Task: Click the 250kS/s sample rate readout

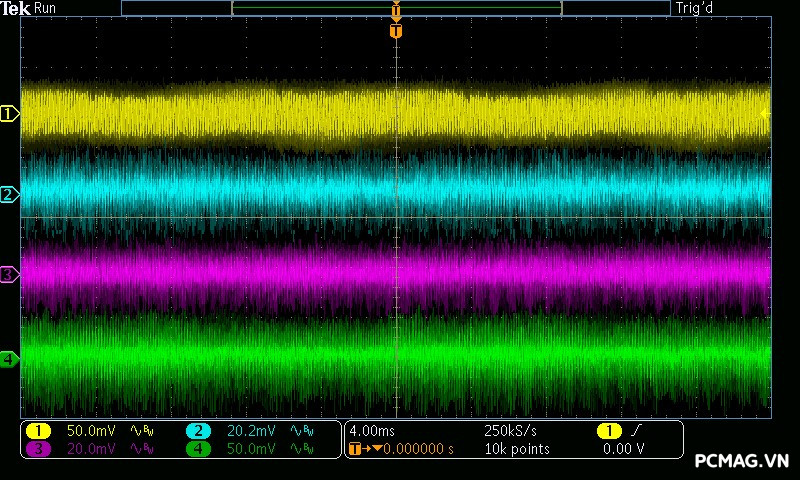Action: (x=510, y=431)
